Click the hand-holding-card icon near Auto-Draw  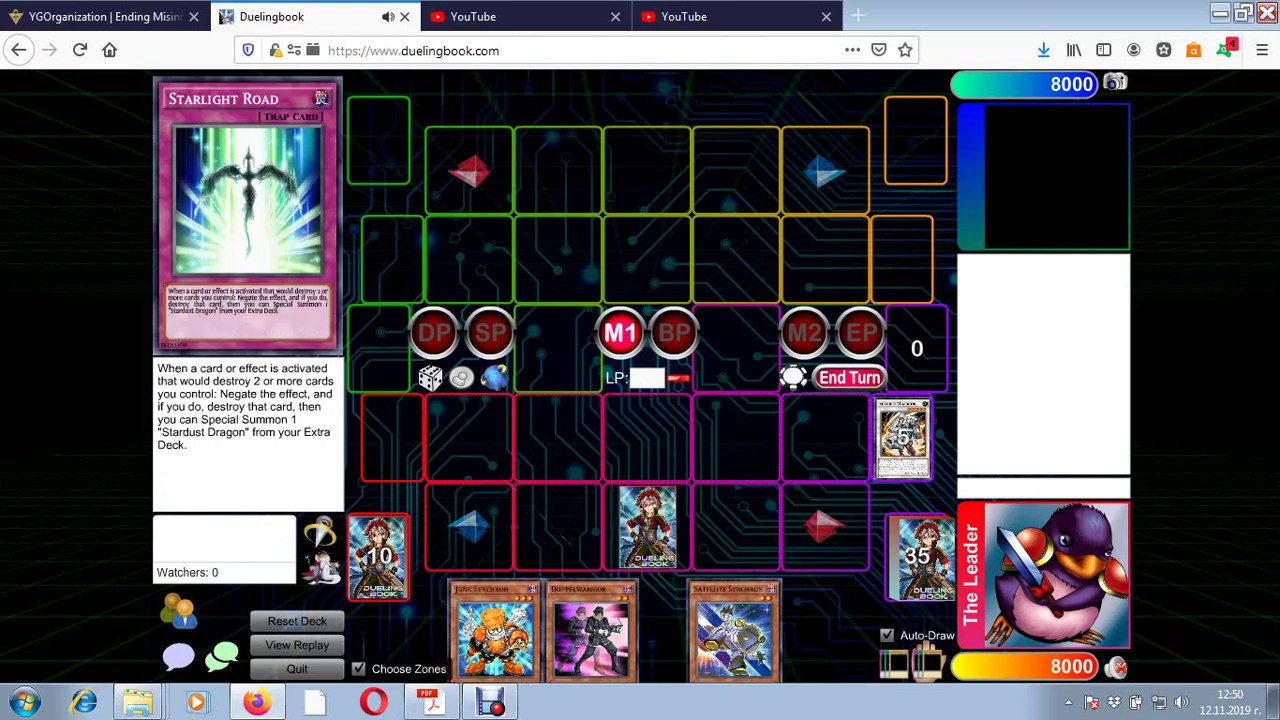(x=928, y=662)
